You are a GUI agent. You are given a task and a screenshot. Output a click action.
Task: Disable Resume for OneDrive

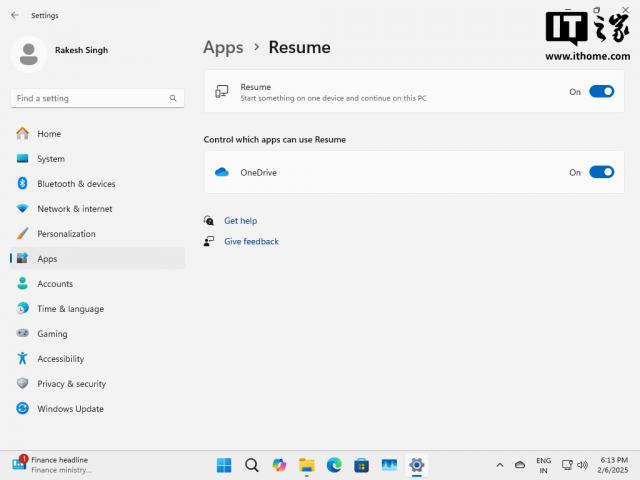click(x=601, y=172)
